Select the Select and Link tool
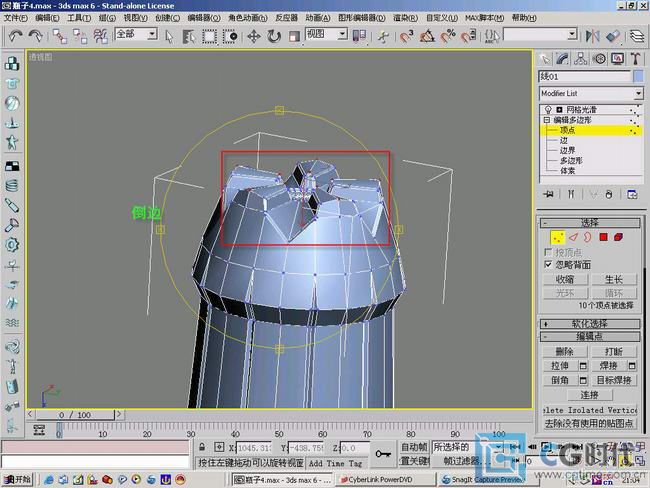 (x=60, y=36)
